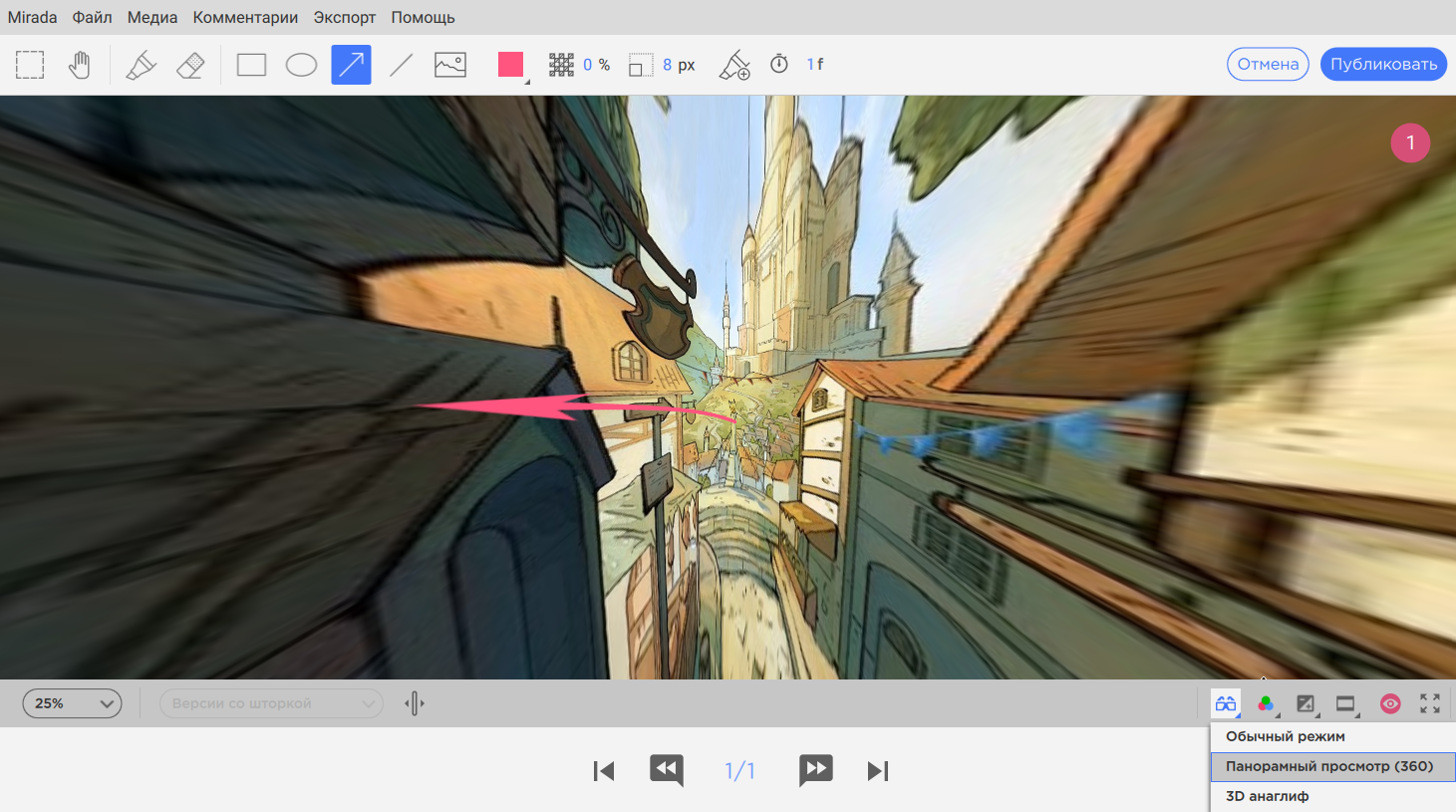Image resolution: width=1456 pixels, height=812 pixels.
Task: Open the Версии со шторкой dropdown
Action: tap(271, 703)
